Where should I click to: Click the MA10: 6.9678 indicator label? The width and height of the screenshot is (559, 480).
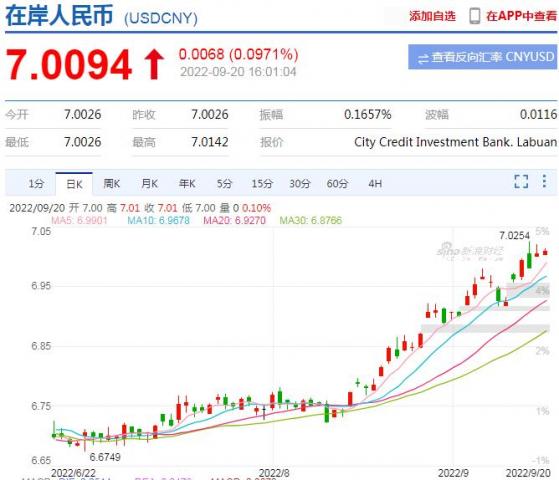(x=158, y=220)
